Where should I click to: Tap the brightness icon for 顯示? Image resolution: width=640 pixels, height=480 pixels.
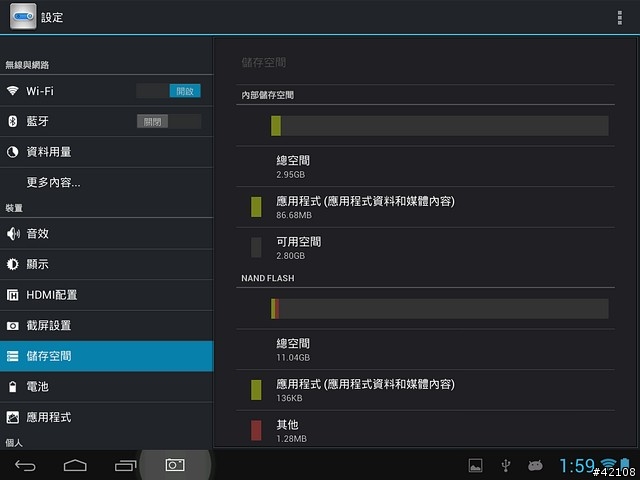point(13,264)
